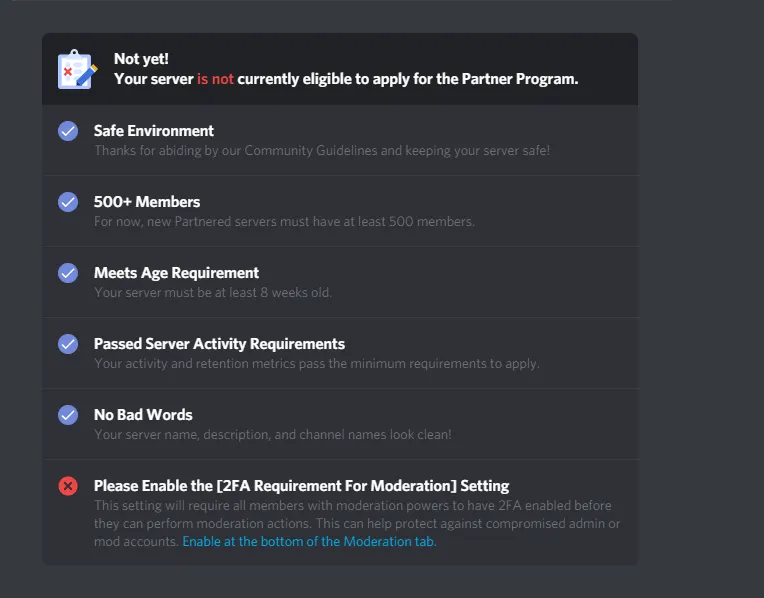
Task: Click the Safe Environment checkmark icon
Action: click(x=68, y=131)
